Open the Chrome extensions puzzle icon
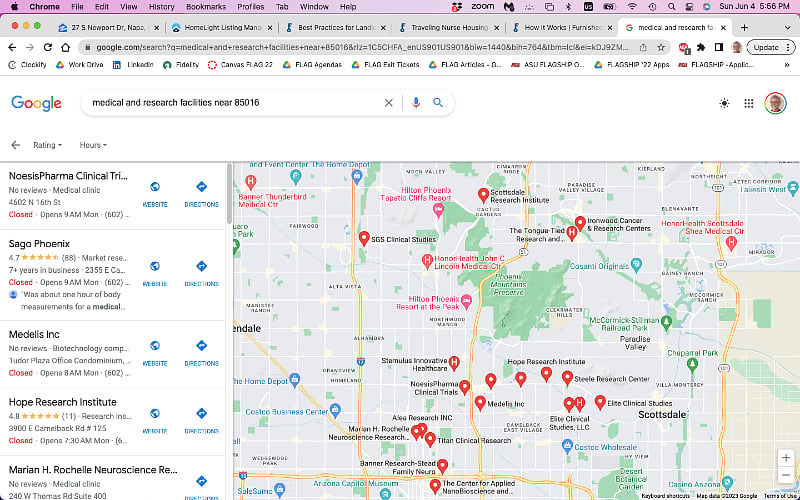Screen dimensions: 800x500 (x=701, y=47)
